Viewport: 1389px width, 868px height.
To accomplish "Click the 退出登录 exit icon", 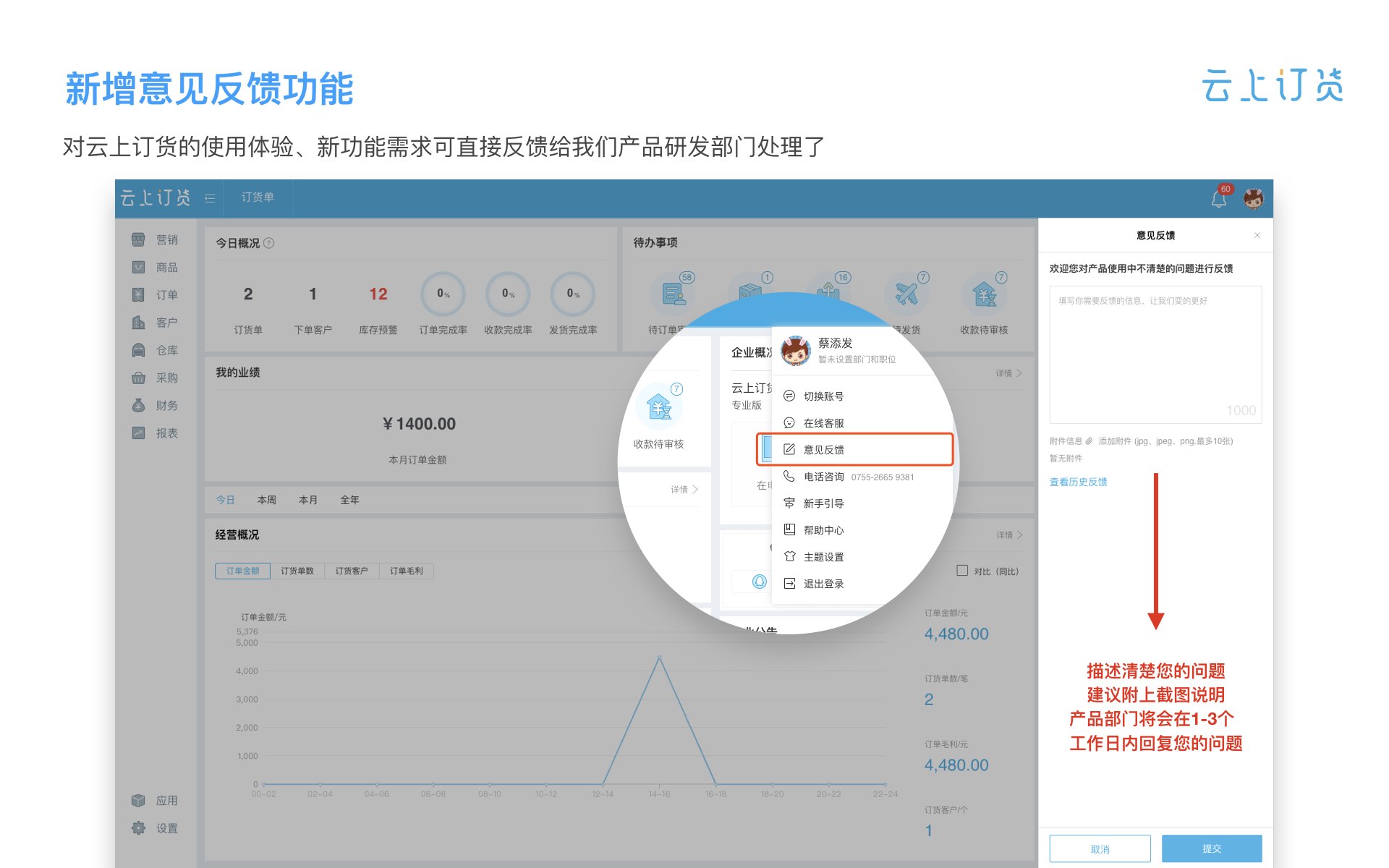I will (789, 583).
